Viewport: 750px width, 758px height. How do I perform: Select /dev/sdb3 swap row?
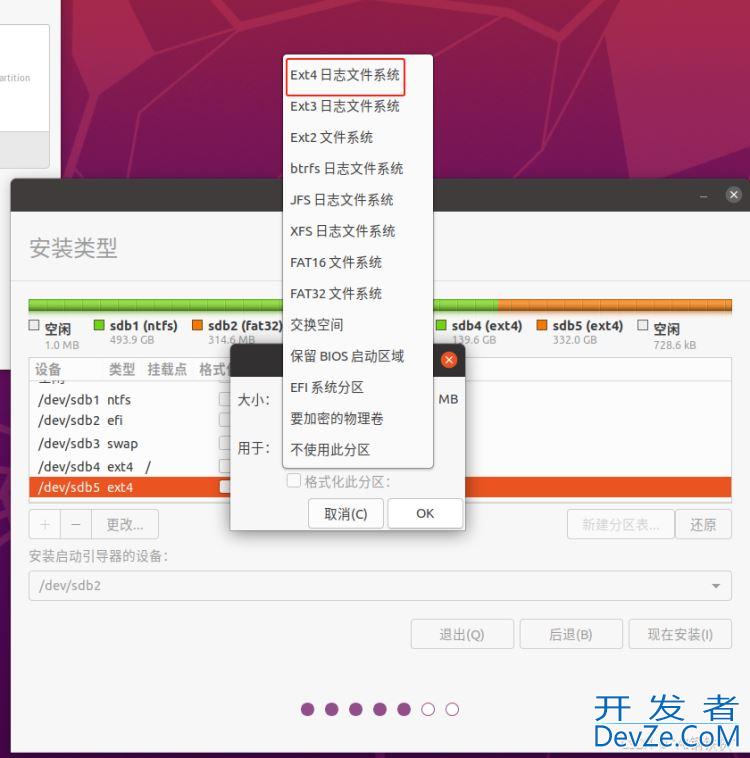[131, 443]
